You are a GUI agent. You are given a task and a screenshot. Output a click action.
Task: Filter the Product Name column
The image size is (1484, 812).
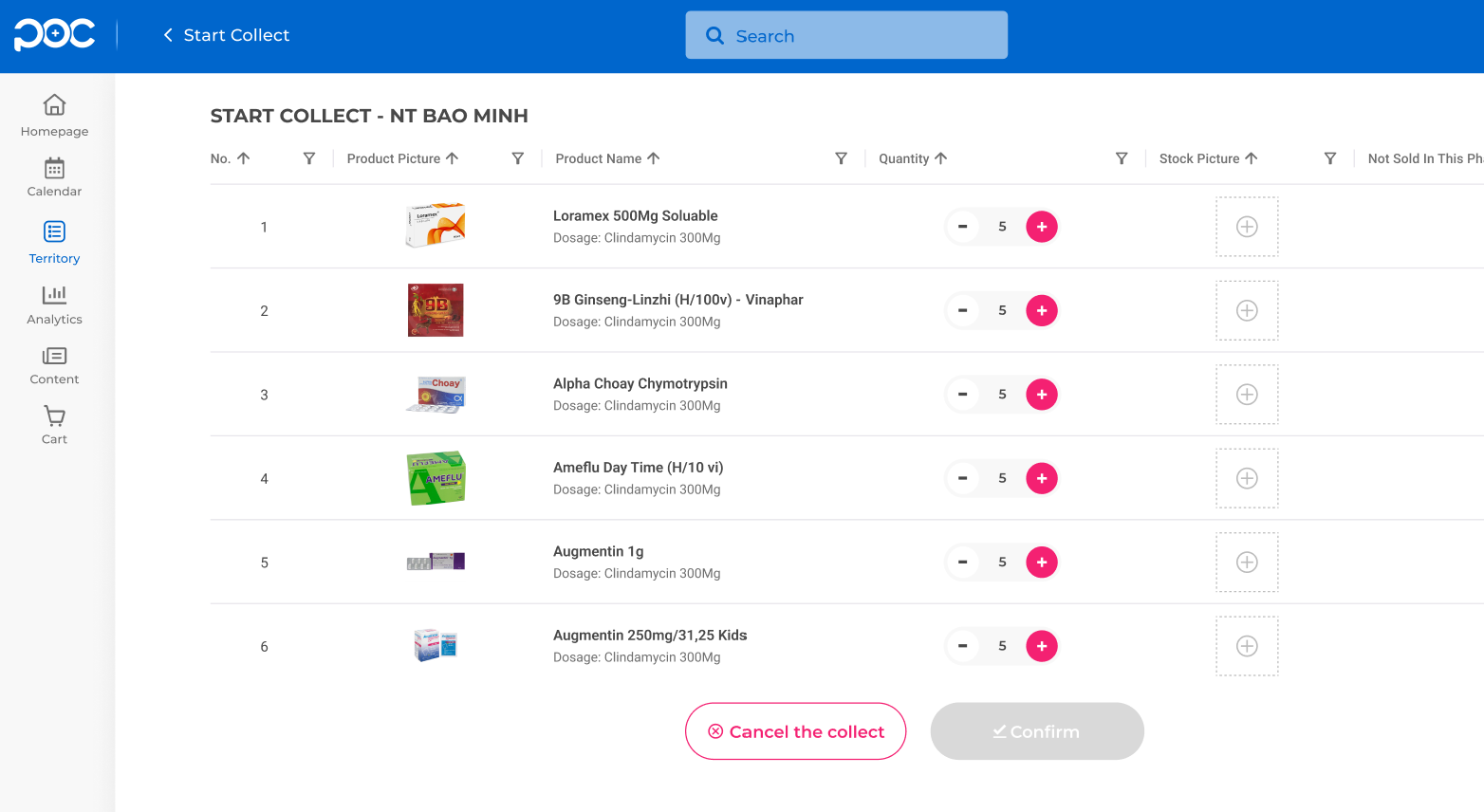point(841,158)
